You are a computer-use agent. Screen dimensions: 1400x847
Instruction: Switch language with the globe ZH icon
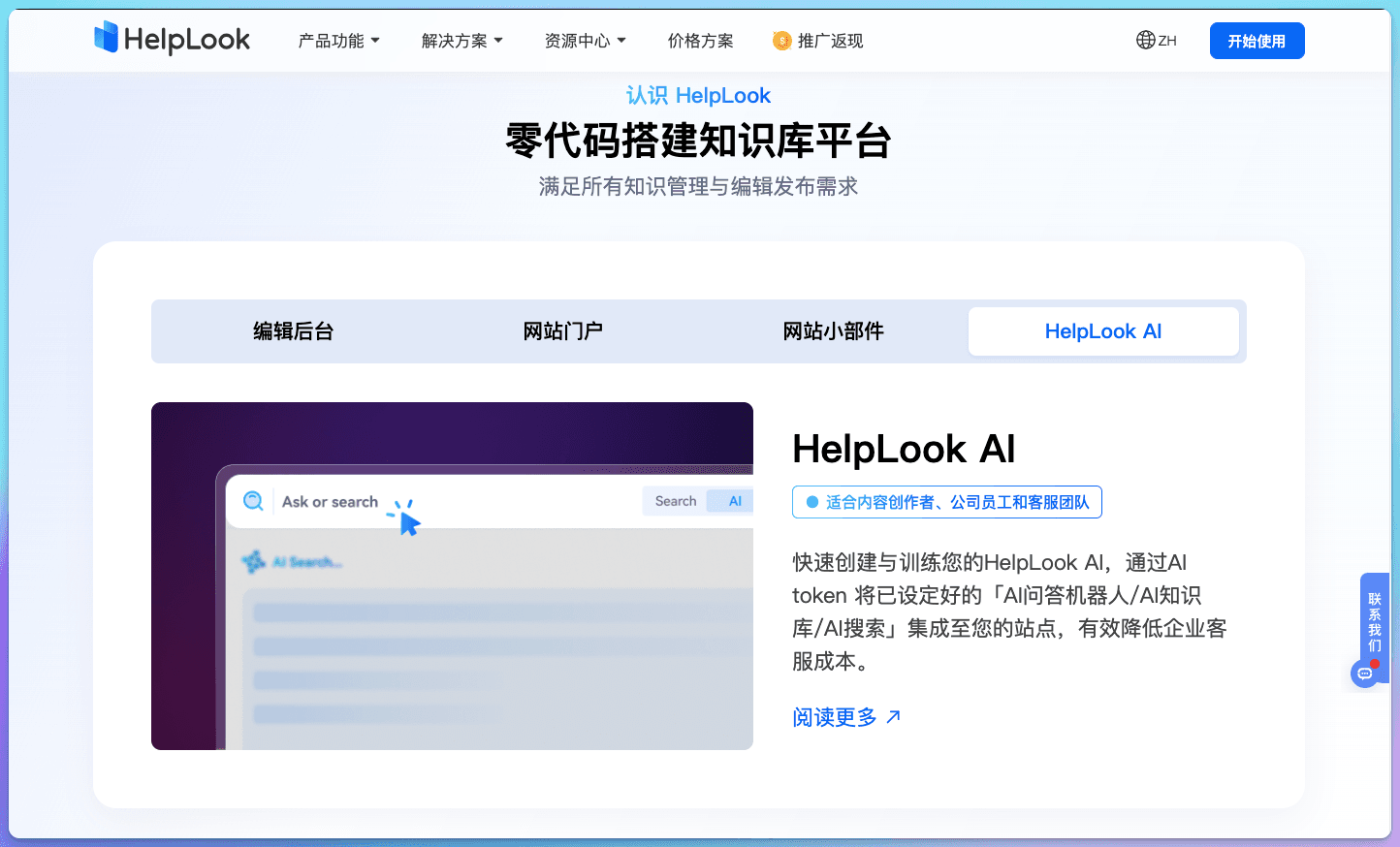coord(1157,40)
